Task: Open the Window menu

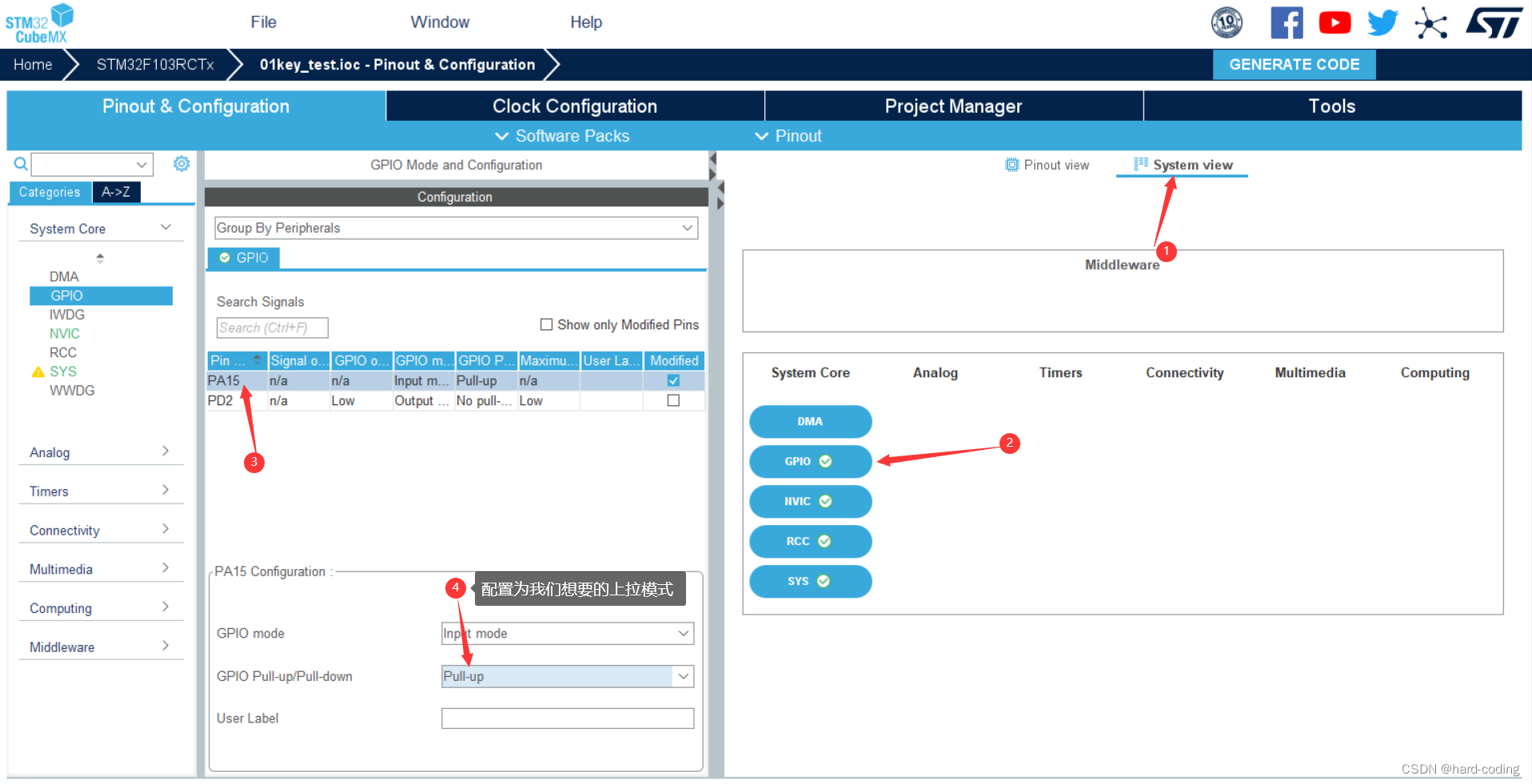Action: click(x=440, y=22)
